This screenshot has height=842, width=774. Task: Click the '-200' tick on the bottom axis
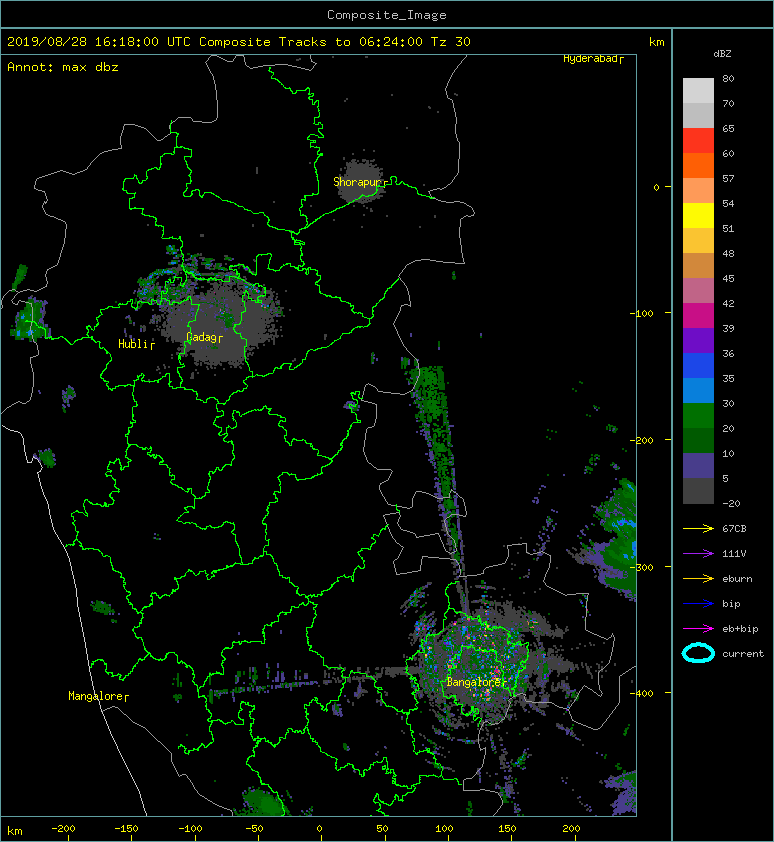coord(63,829)
